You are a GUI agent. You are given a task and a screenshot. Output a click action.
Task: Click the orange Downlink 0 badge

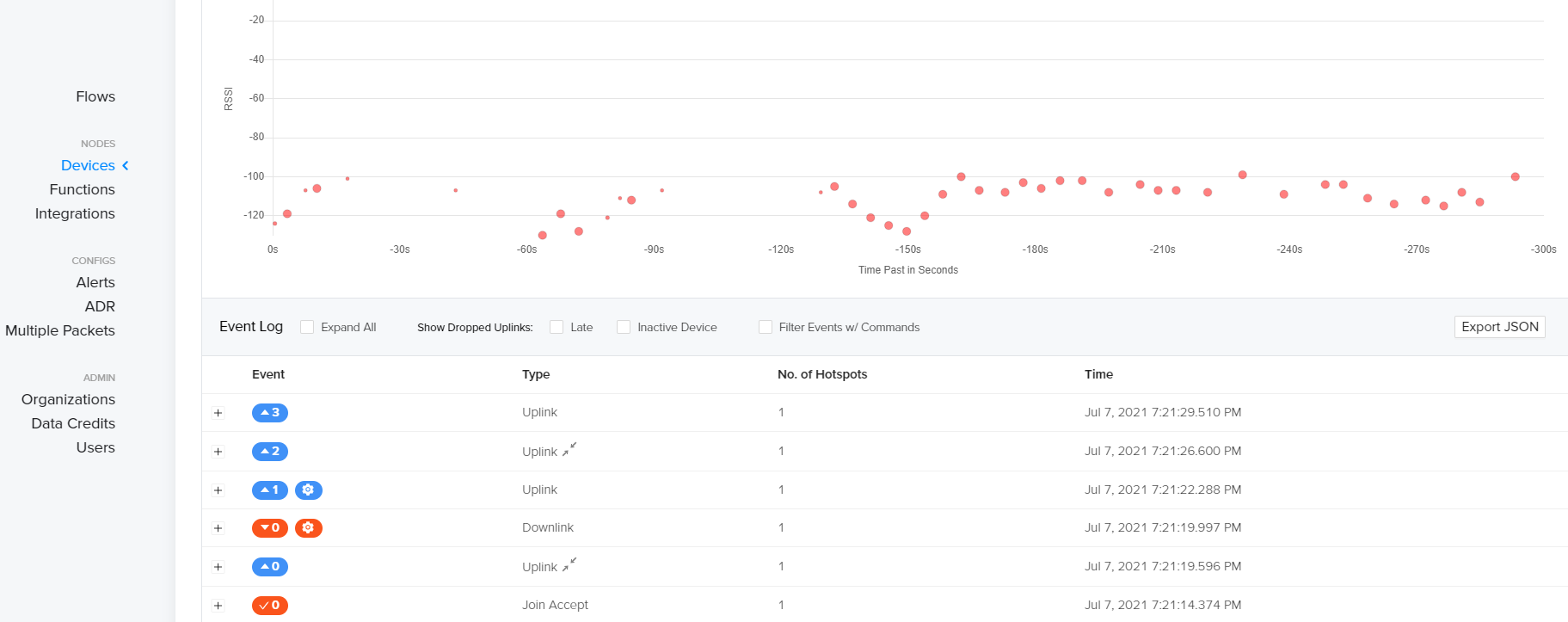point(269,528)
